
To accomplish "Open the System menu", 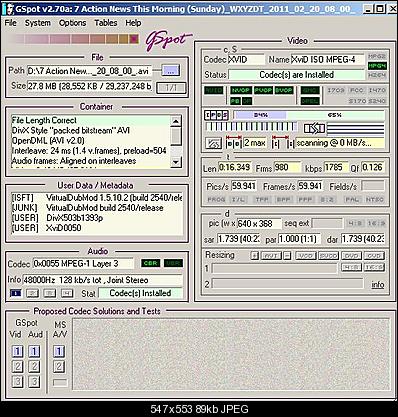I will click(x=38, y=23).
